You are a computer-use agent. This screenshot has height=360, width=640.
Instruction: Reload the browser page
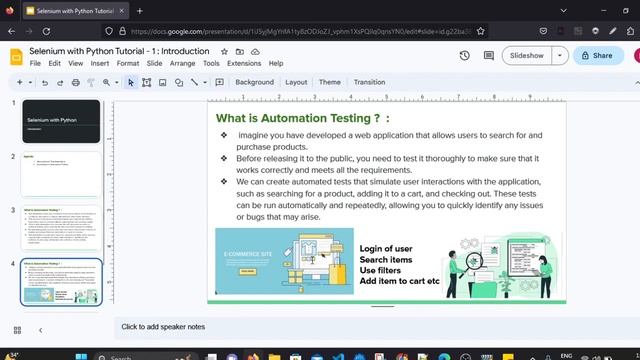coord(46,31)
